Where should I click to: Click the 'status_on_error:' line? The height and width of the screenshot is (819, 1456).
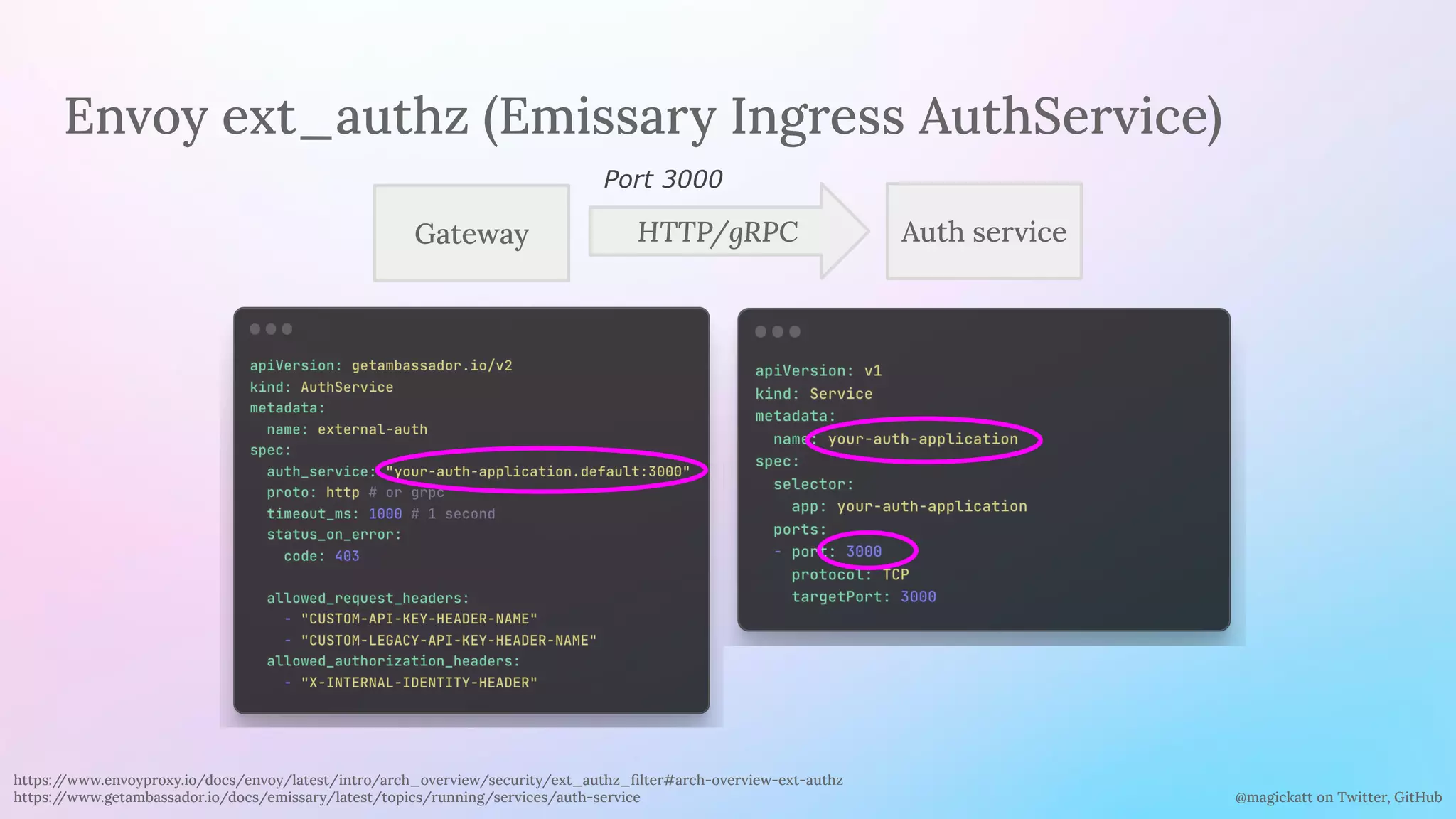pyautogui.click(x=334, y=535)
